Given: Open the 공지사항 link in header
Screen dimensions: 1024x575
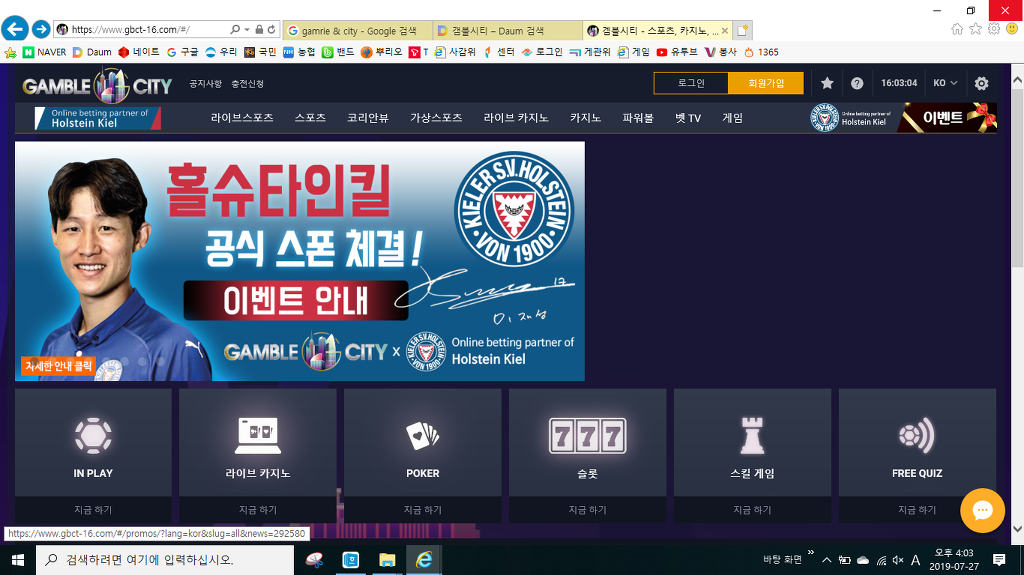Looking at the screenshot, I should tap(206, 84).
